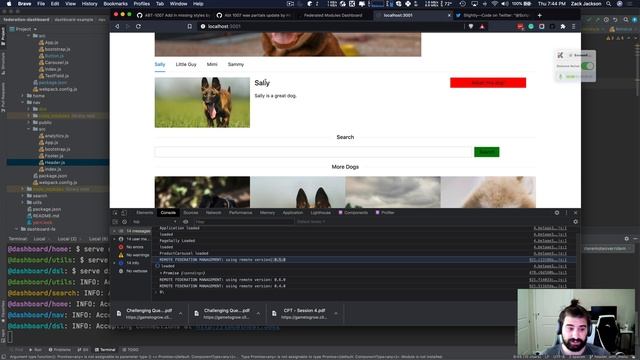Open terminal panel settings gear in IDE
The image size is (640, 360).
627,238
